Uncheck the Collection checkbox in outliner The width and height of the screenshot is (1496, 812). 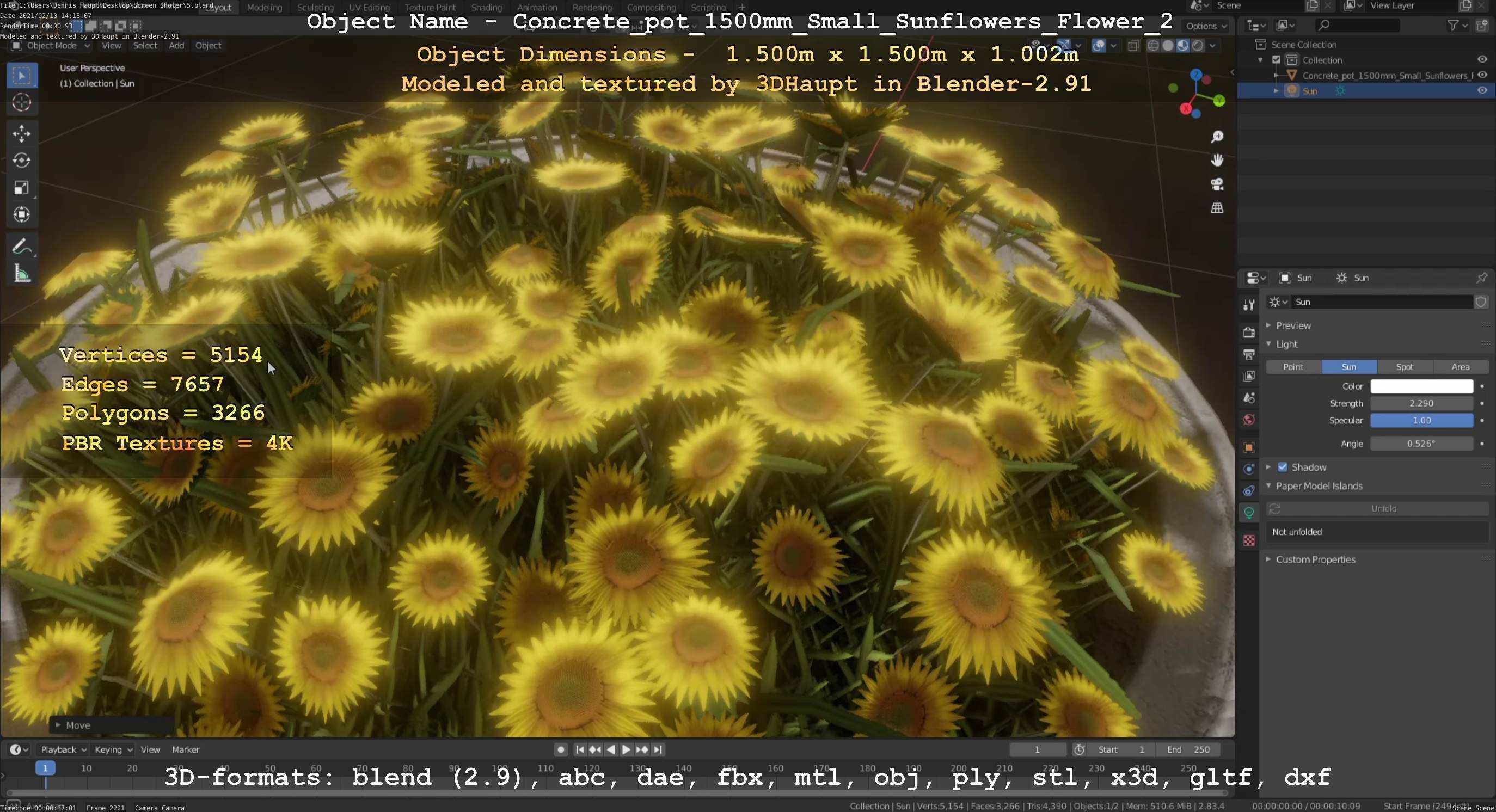1277,60
